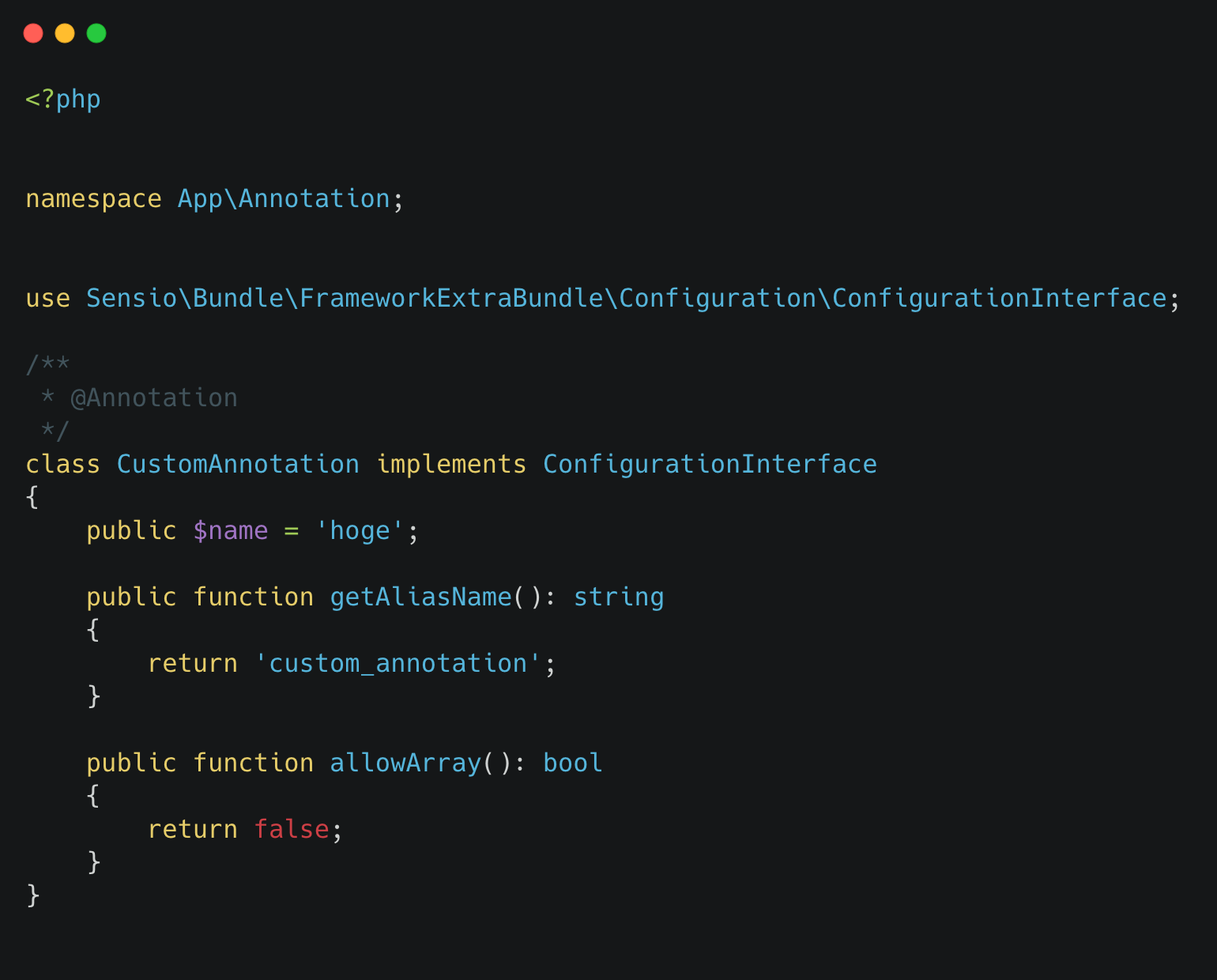The image size is (1217, 980).
Task: Click the green maximize window dot
Action: click(96, 33)
